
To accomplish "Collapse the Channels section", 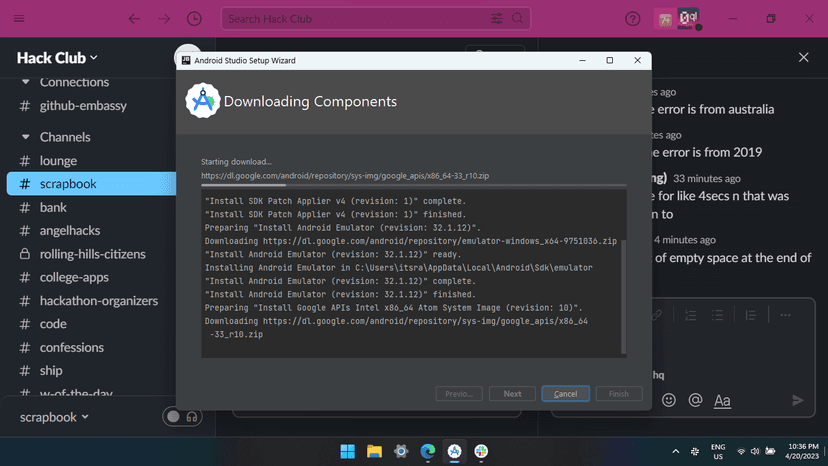I will click(26, 137).
